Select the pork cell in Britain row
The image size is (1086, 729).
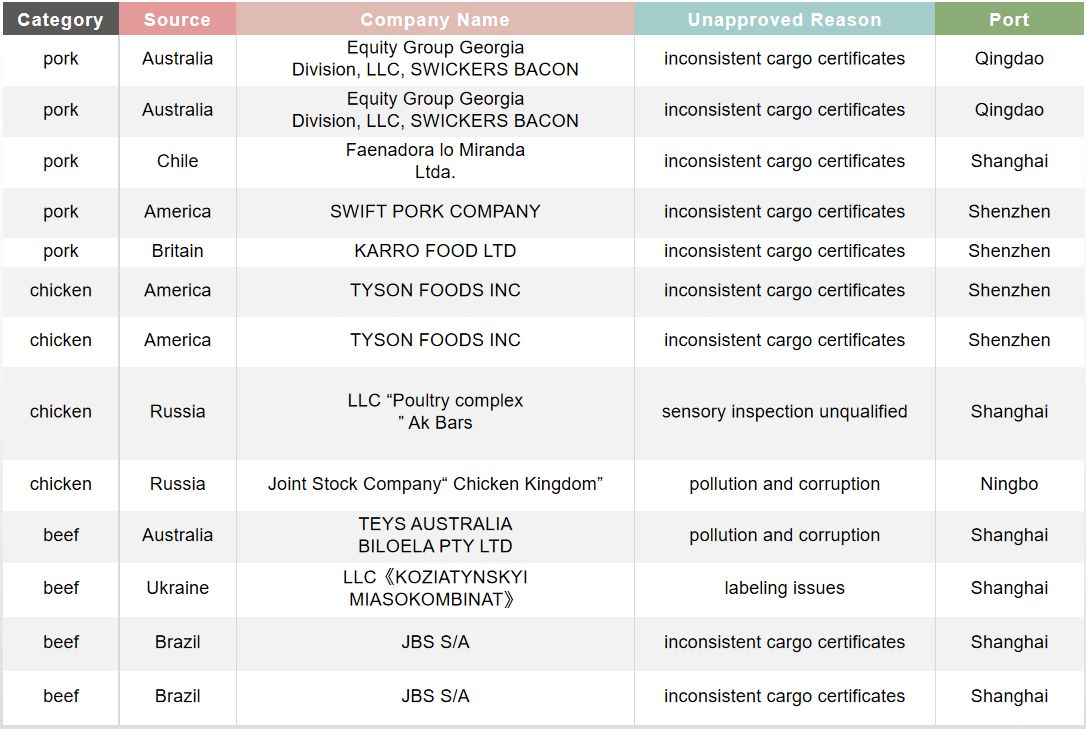coord(60,251)
